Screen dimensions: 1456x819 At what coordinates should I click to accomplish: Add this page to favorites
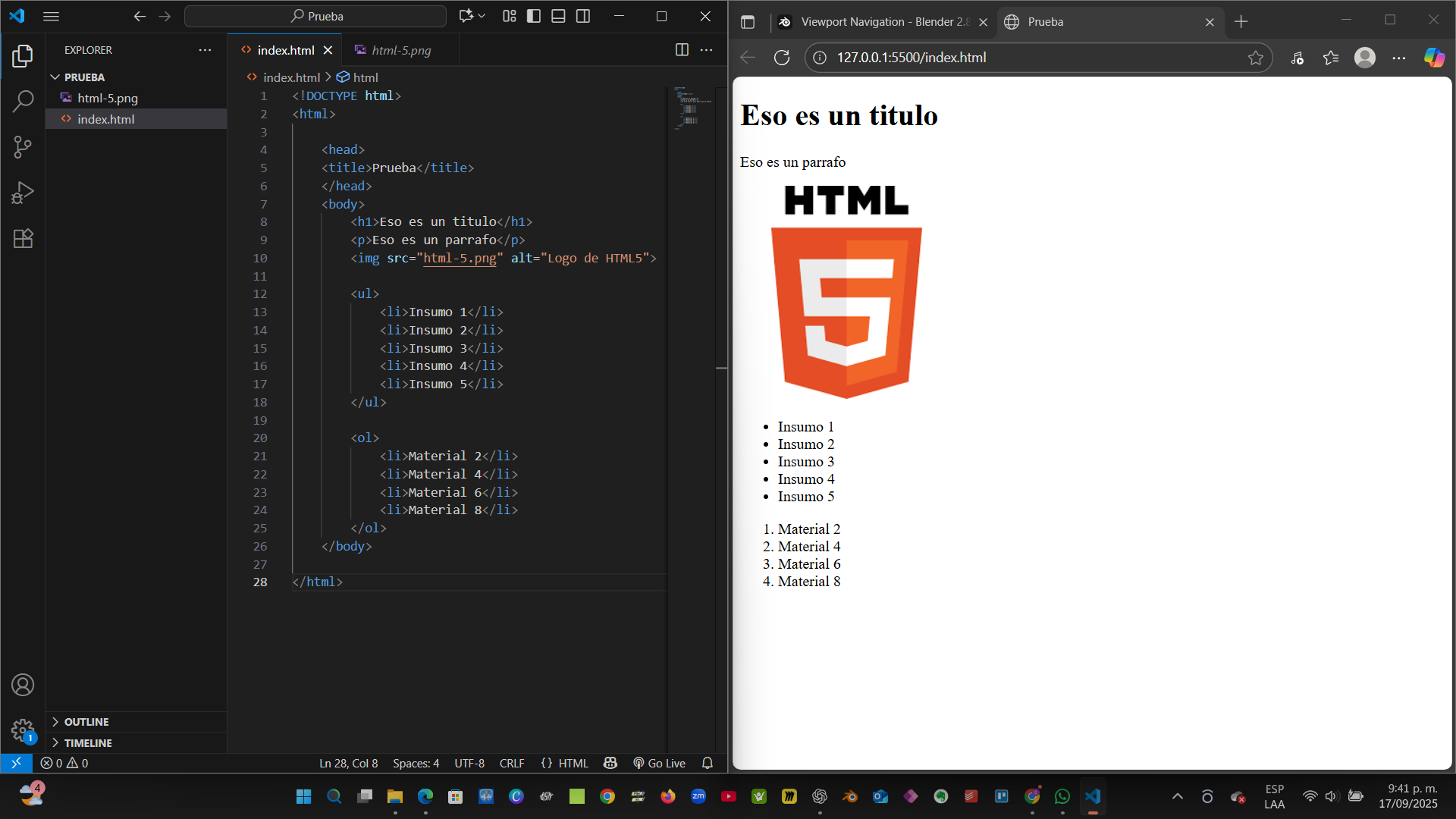[1256, 58]
